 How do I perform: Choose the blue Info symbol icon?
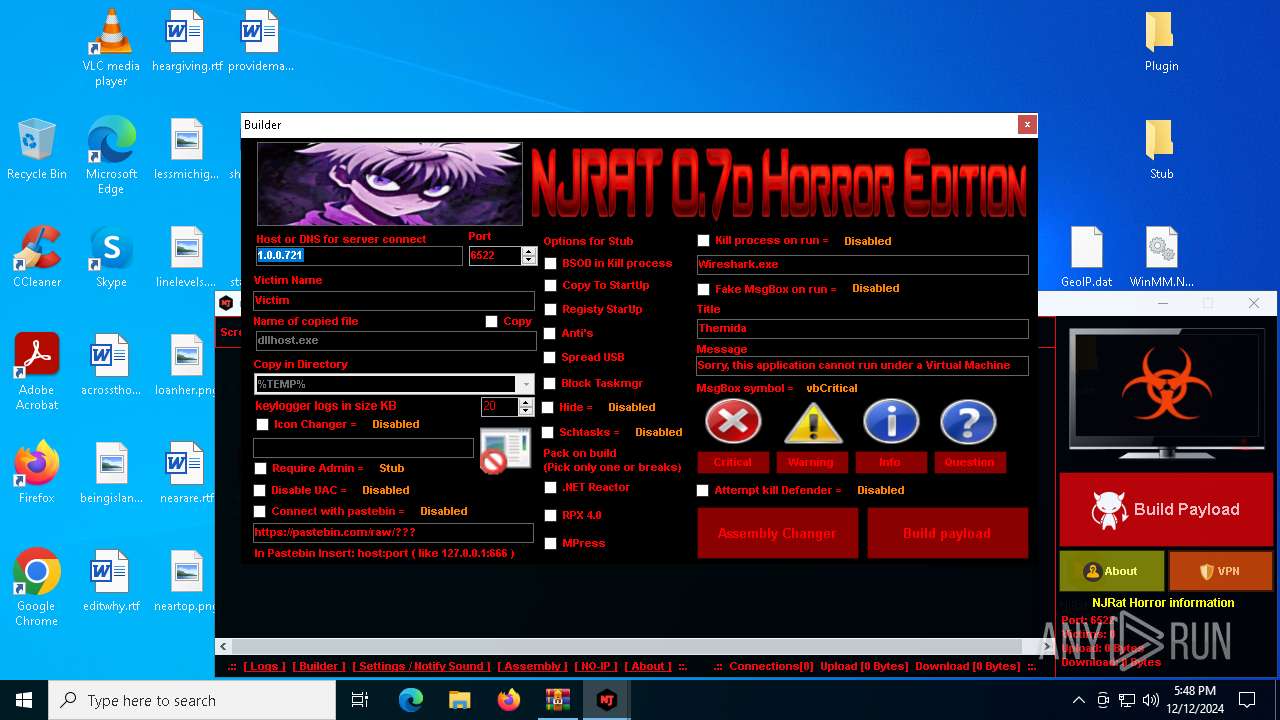click(890, 422)
